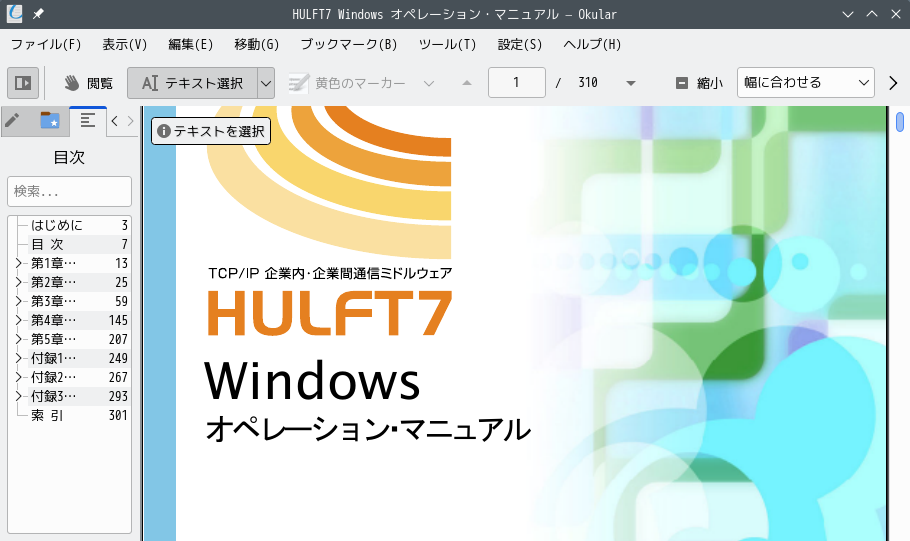The width and height of the screenshot is (910, 541).
Task: Click the page number input field
Action: tap(517, 82)
